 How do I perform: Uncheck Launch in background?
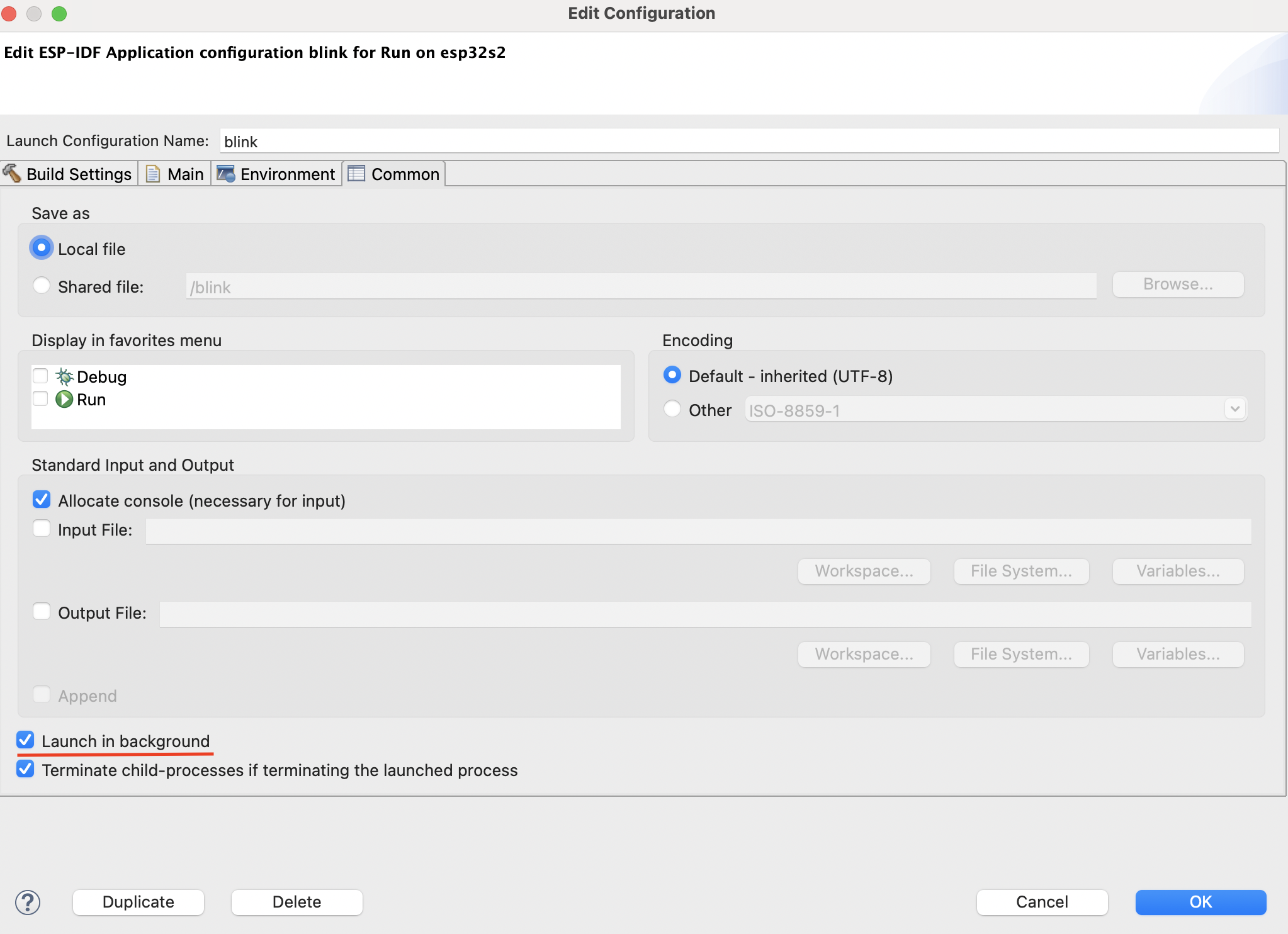pos(25,740)
